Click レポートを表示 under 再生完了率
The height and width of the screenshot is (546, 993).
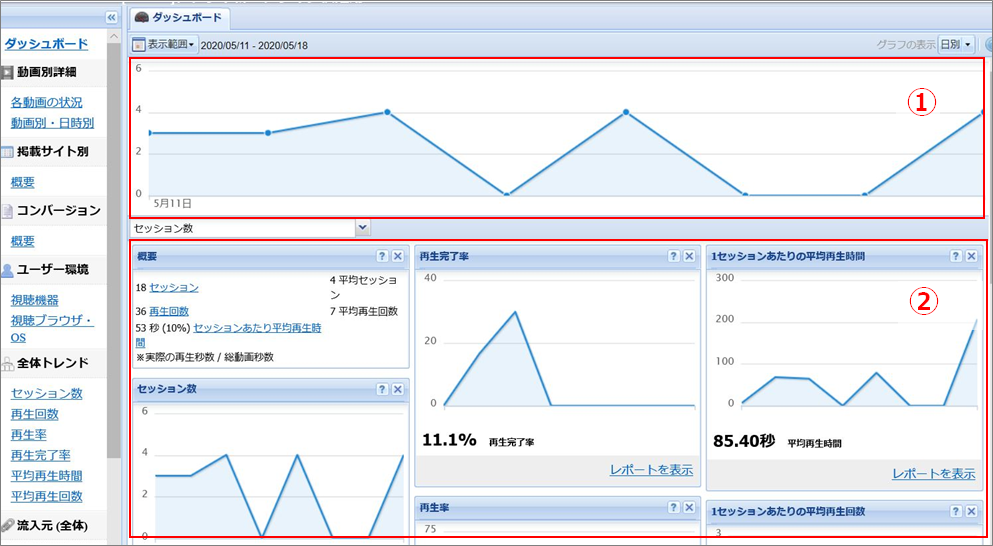click(x=651, y=470)
